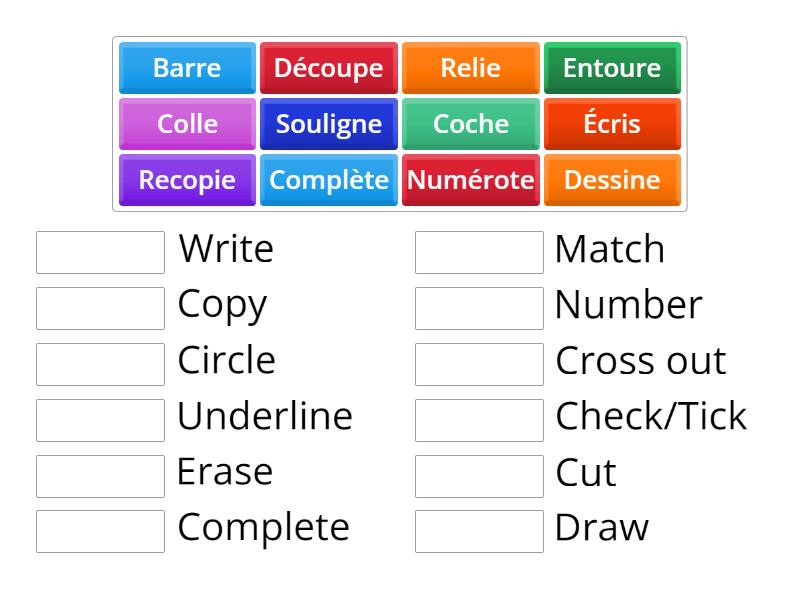Click the answer slot beside Draw

click(479, 530)
